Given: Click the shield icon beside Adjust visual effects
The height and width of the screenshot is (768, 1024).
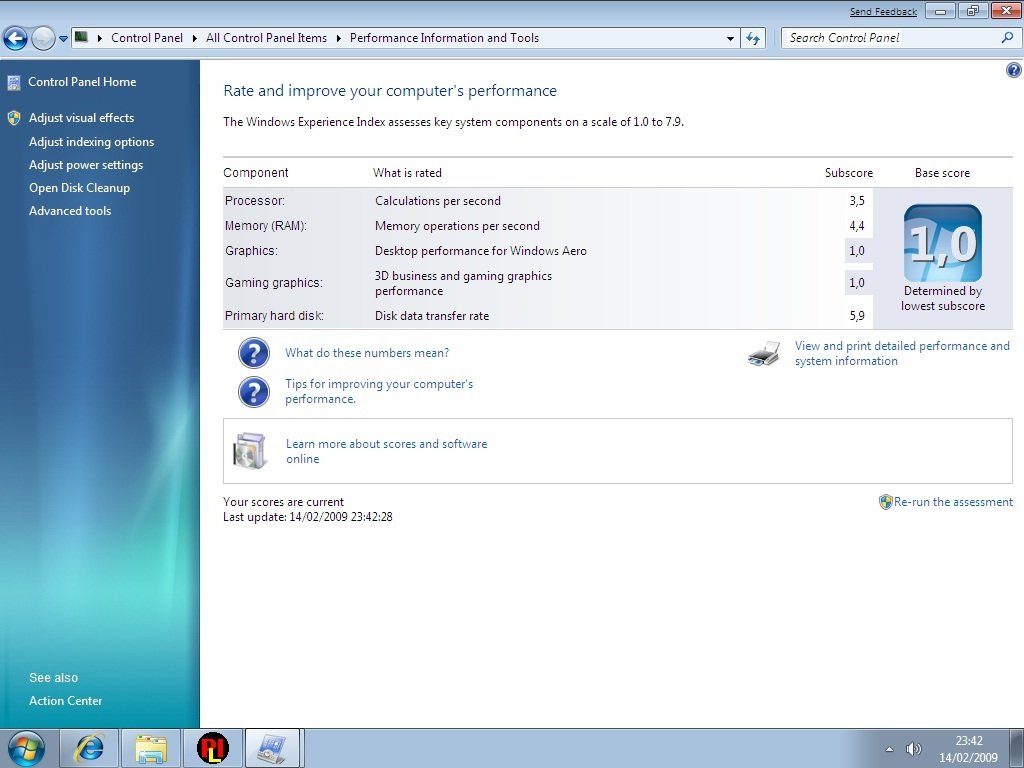Looking at the screenshot, I should click(x=14, y=118).
